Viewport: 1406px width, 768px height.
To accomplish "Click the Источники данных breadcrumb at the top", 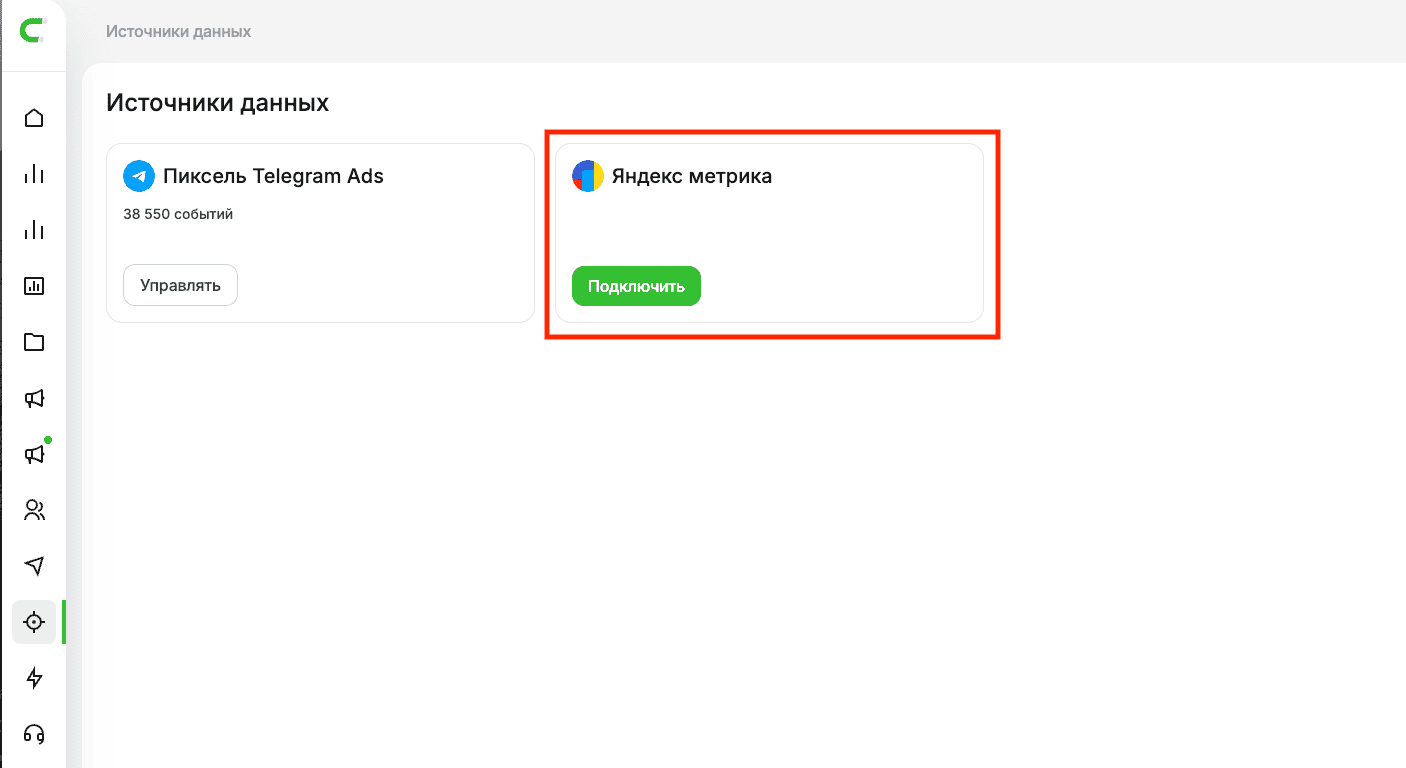I will pos(178,31).
